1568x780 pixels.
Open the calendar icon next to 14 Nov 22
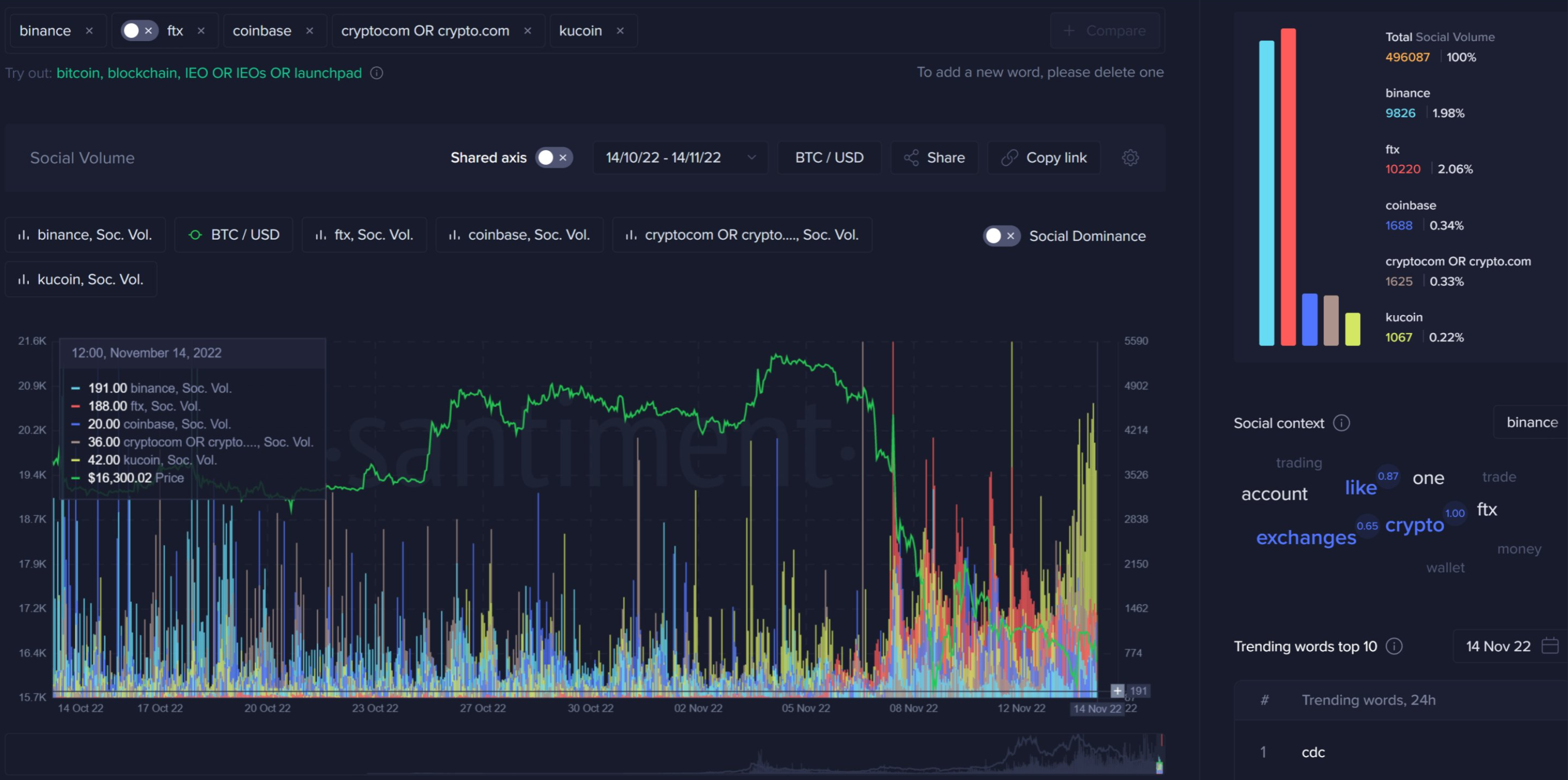click(x=1549, y=646)
